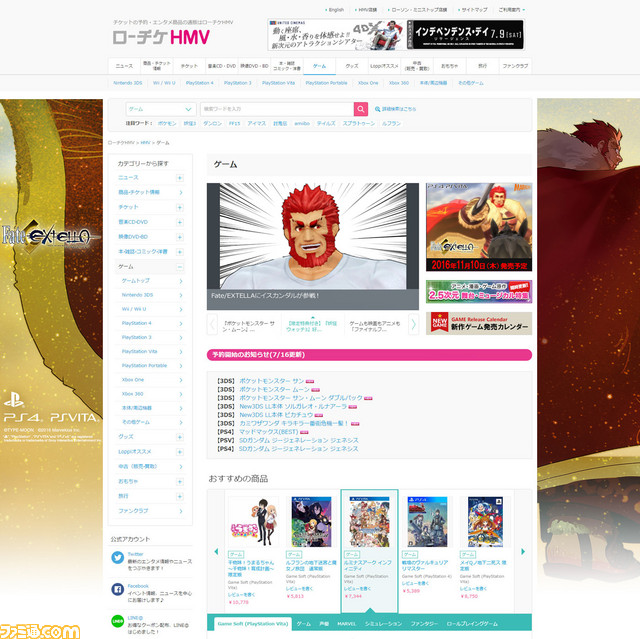
Task: Focus the keyword search input field
Action: 277,109
